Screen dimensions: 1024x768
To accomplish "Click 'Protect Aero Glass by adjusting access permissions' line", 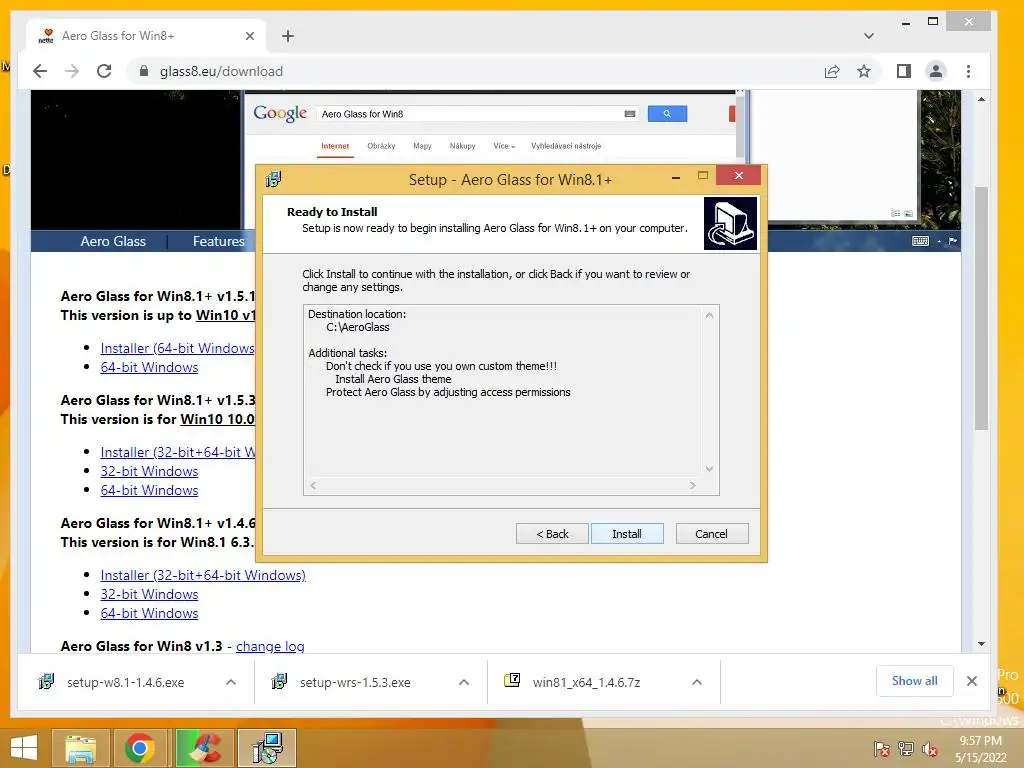I will click(x=448, y=392).
